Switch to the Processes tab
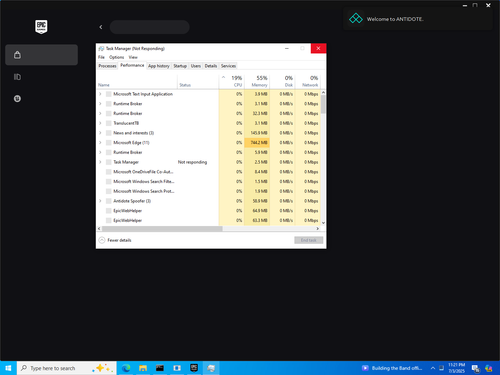Screen dimensions: 500x375 [107, 66]
